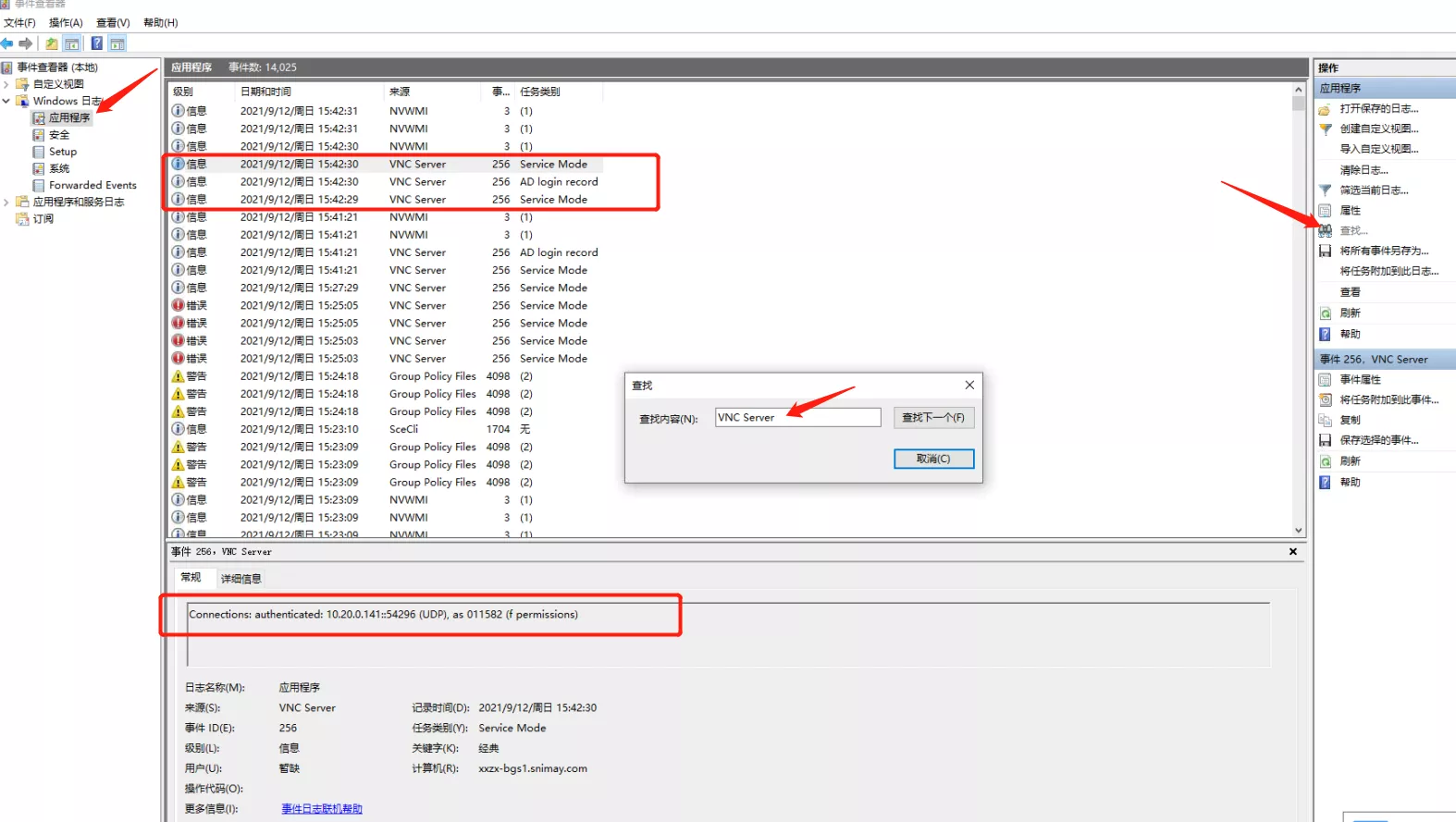Switch to the 详细信息 tab

click(241, 579)
